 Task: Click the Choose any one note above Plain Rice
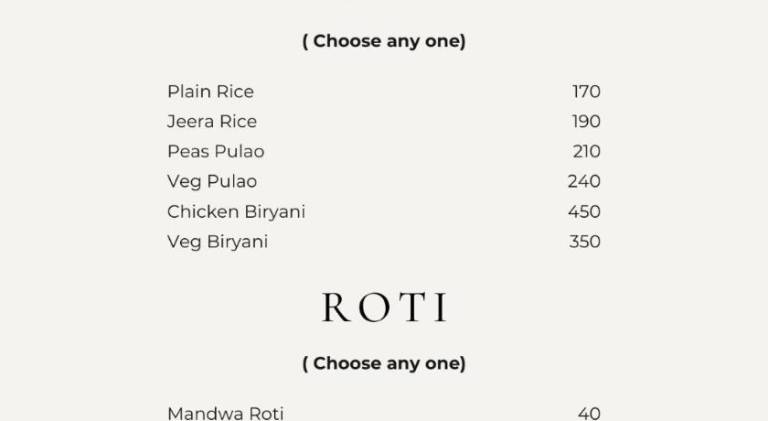pos(384,41)
